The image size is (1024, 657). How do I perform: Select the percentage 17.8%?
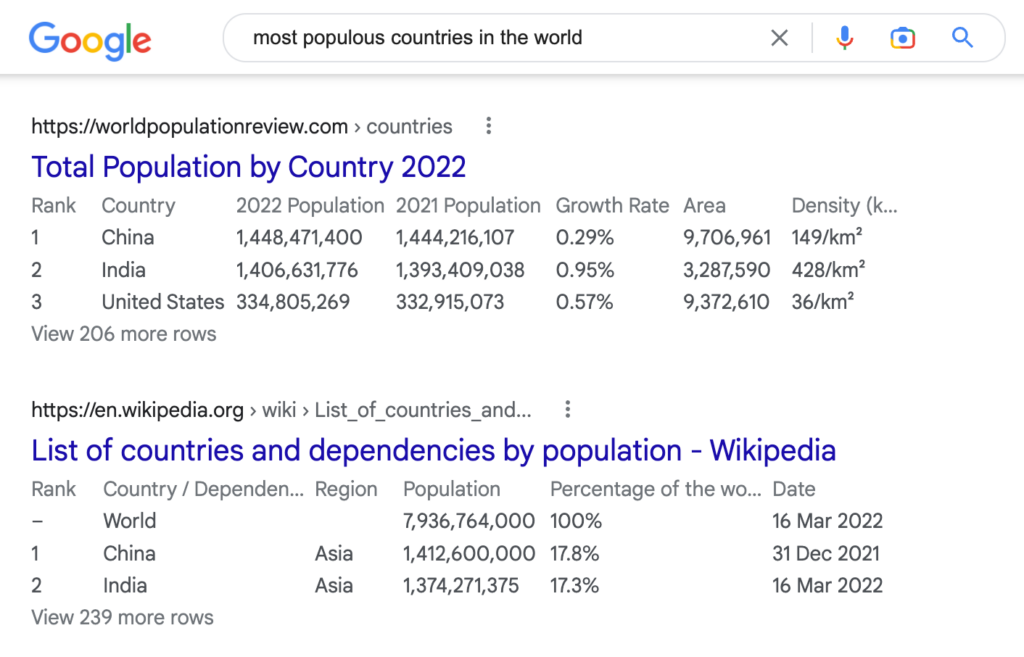point(574,553)
